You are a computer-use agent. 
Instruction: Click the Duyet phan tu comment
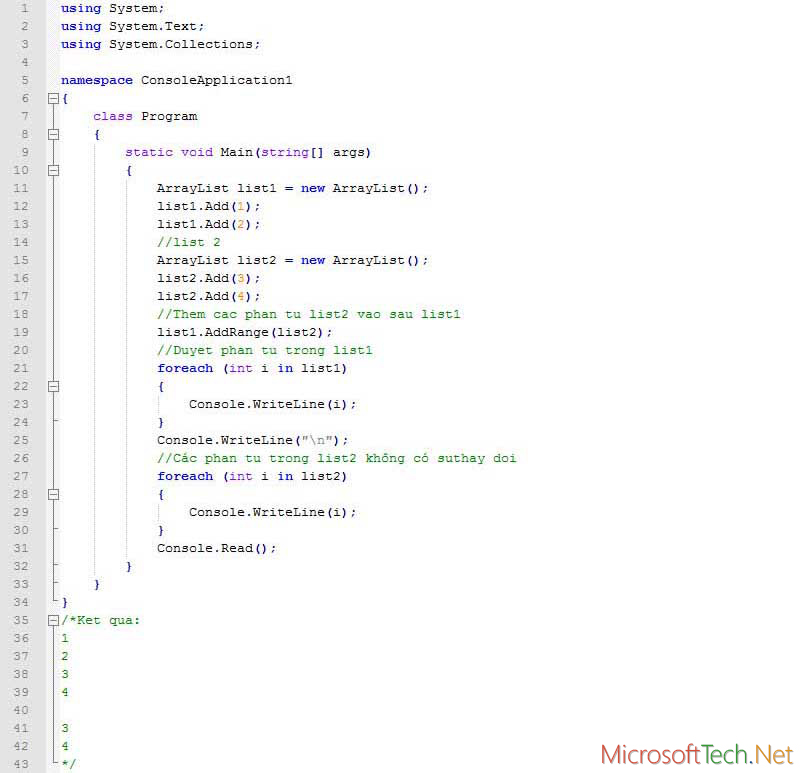tap(250, 350)
